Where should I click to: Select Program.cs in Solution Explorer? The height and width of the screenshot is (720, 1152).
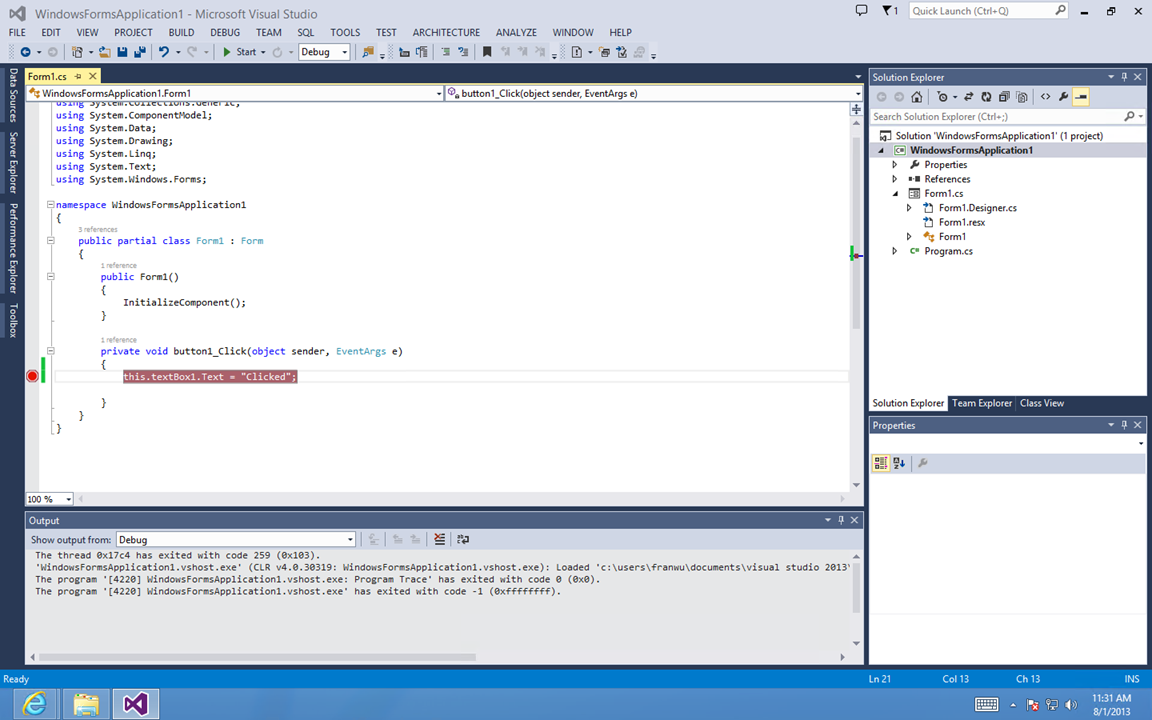click(x=948, y=251)
